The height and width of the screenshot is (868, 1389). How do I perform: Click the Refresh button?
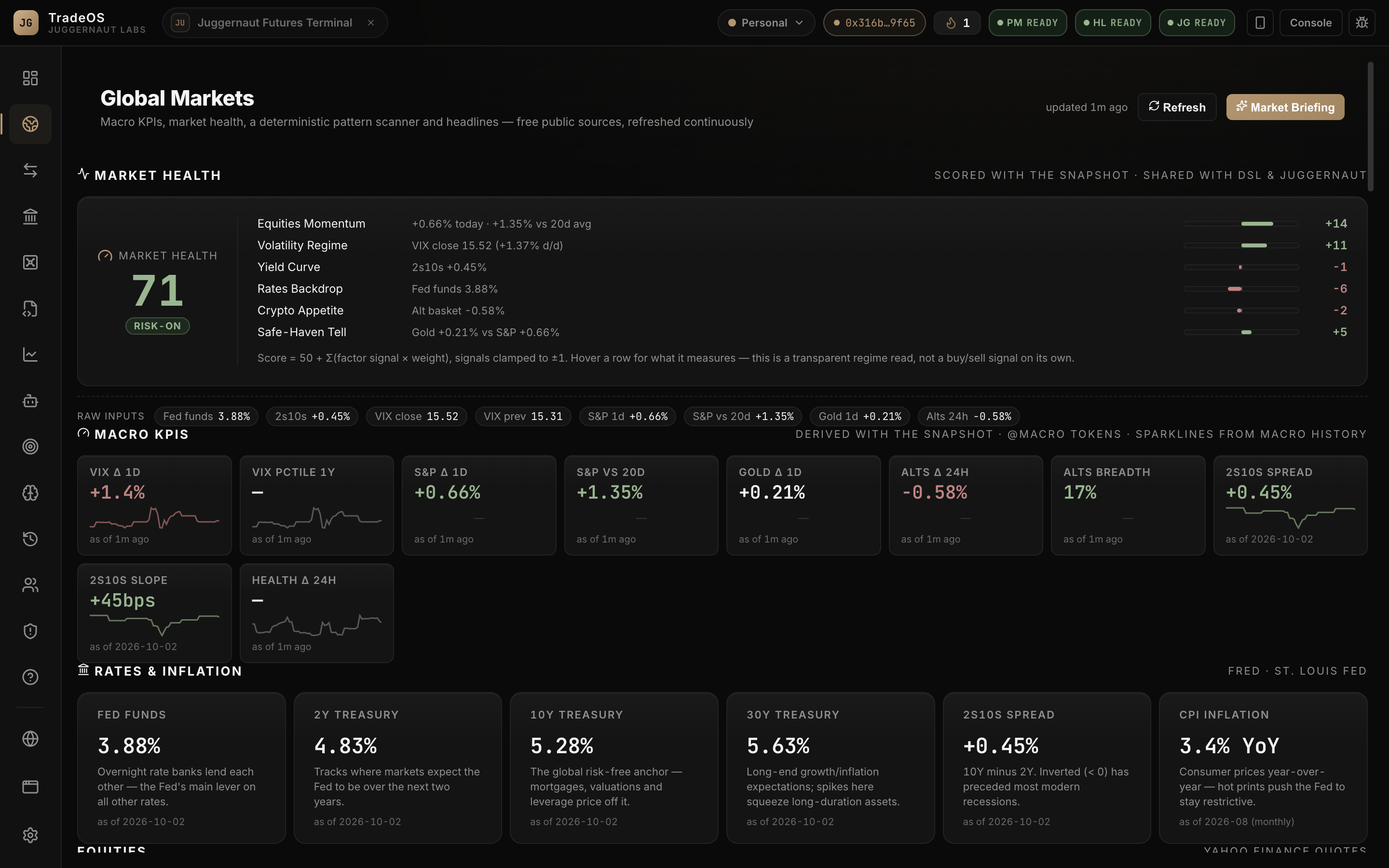pos(1177,108)
